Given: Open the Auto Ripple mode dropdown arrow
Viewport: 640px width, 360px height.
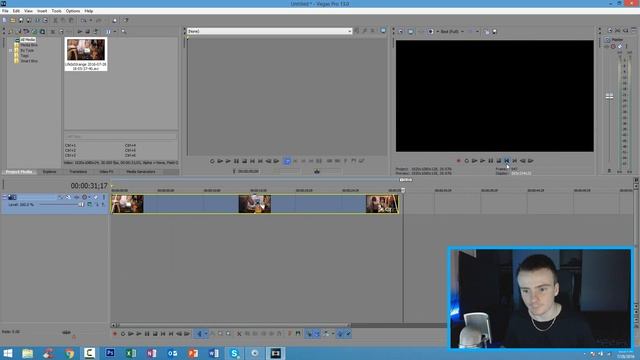Looking at the screenshot, I should 332,334.
